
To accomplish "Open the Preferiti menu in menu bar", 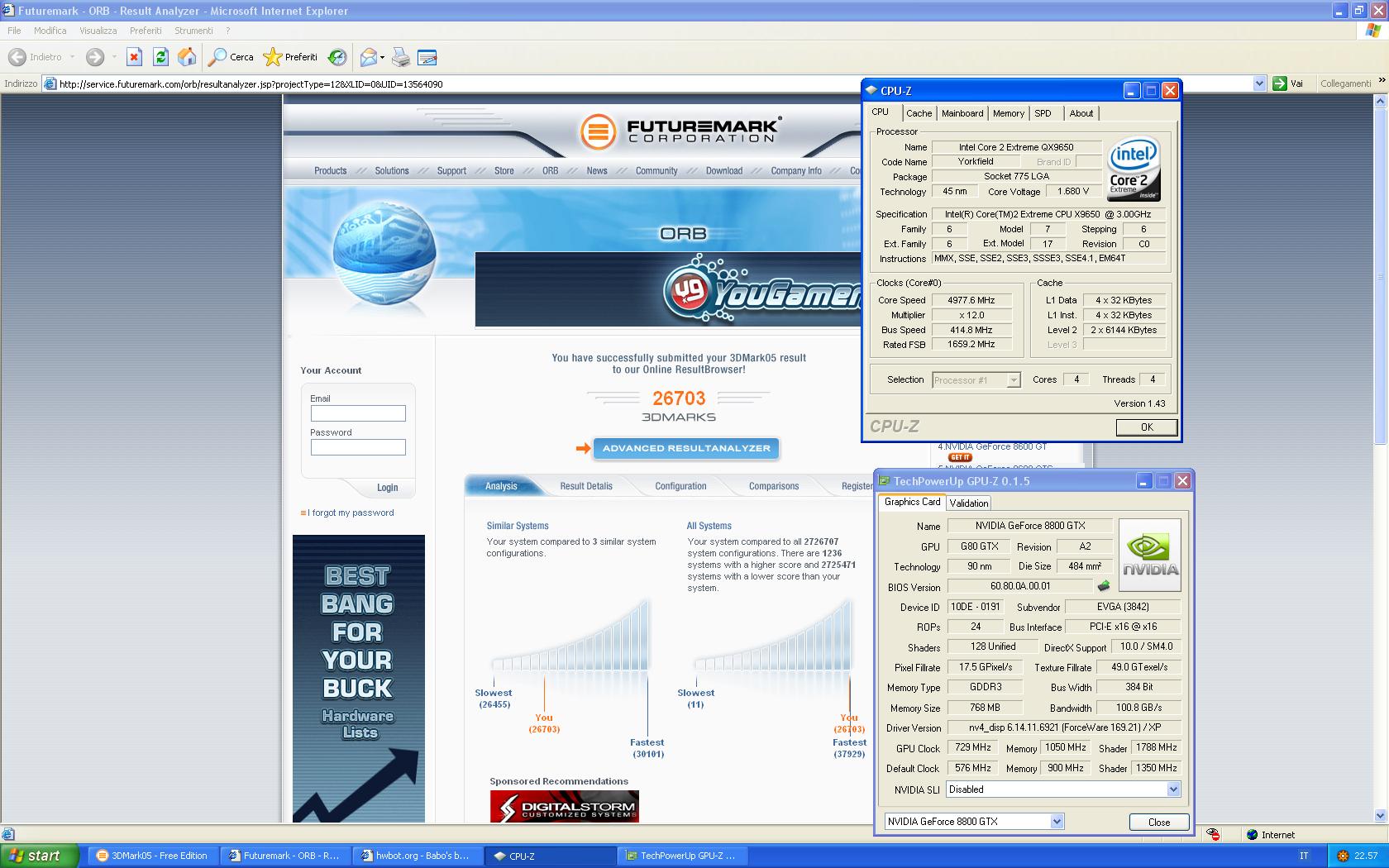I will click(x=146, y=31).
